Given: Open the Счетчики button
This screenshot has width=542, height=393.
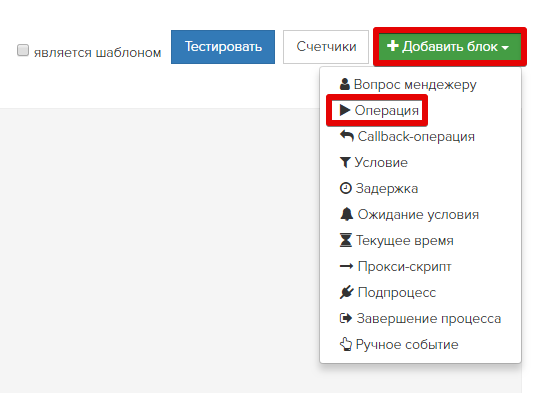Looking at the screenshot, I should point(326,47).
